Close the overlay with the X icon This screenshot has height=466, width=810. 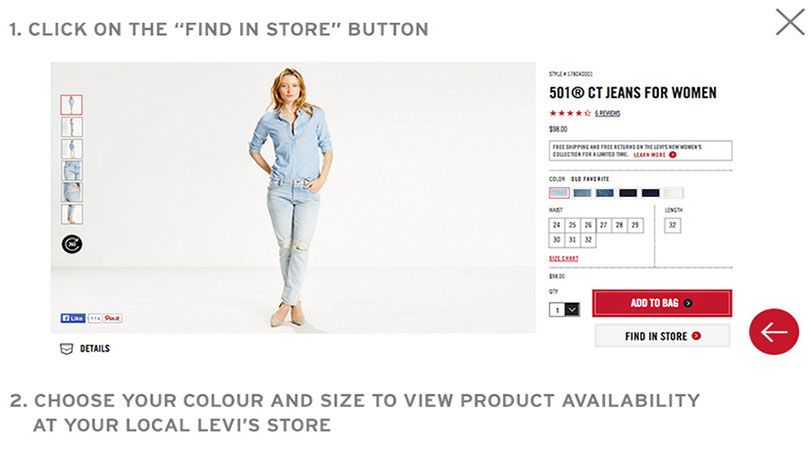(x=790, y=22)
